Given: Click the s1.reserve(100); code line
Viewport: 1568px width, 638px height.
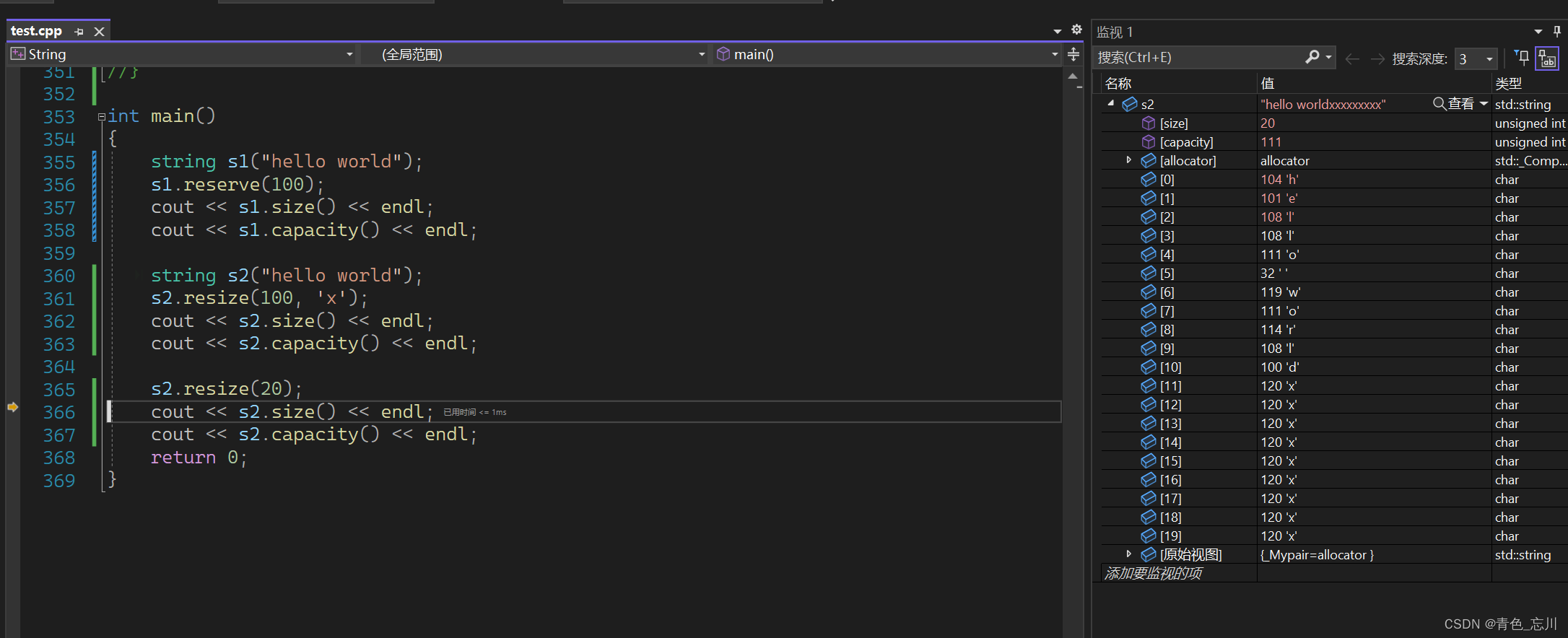Looking at the screenshot, I should 238,185.
